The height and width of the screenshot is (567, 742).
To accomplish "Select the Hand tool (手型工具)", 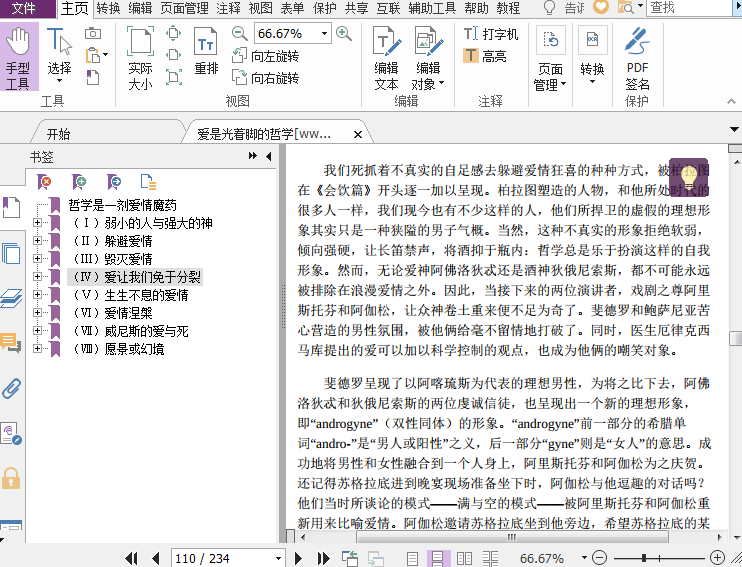I will coord(18,58).
